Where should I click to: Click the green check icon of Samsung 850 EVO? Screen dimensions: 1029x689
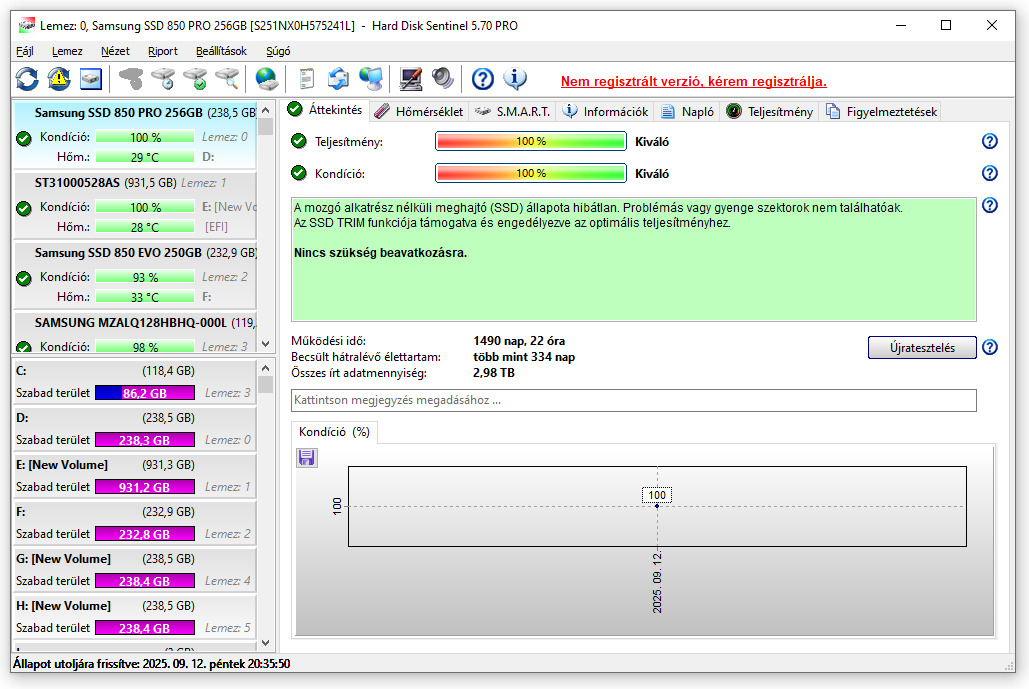[24, 279]
